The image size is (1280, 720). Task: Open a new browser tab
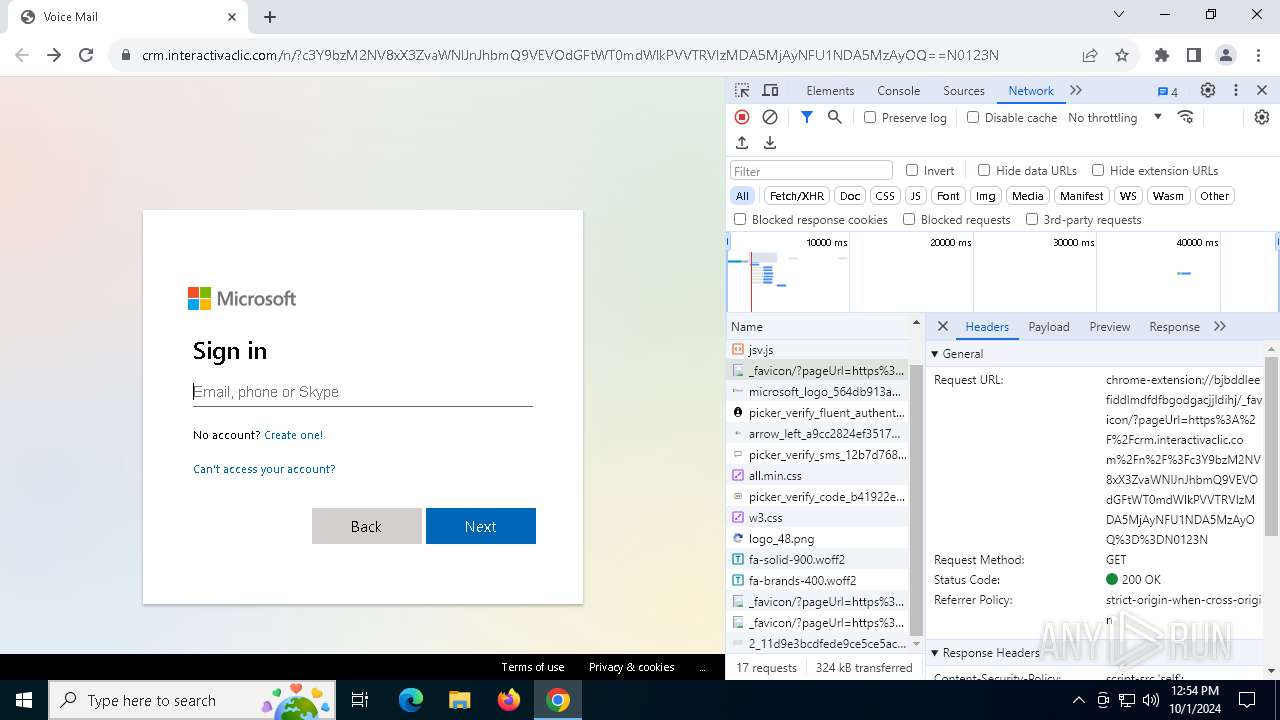[x=270, y=17]
